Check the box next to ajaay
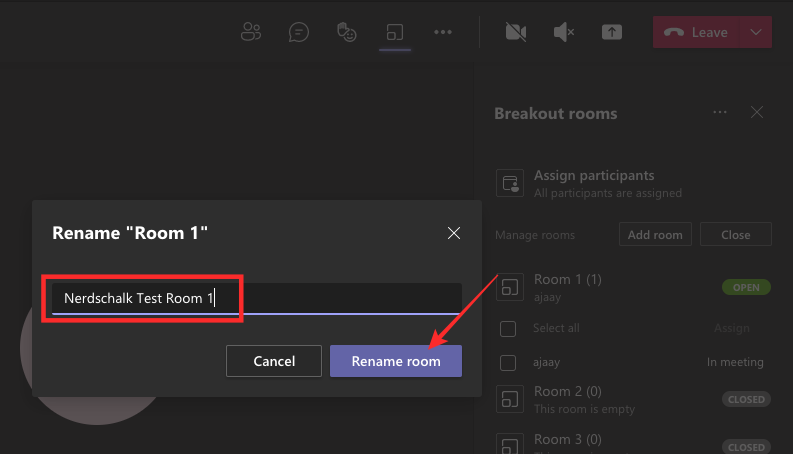Viewport: 793px width, 454px height. tap(508, 362)
